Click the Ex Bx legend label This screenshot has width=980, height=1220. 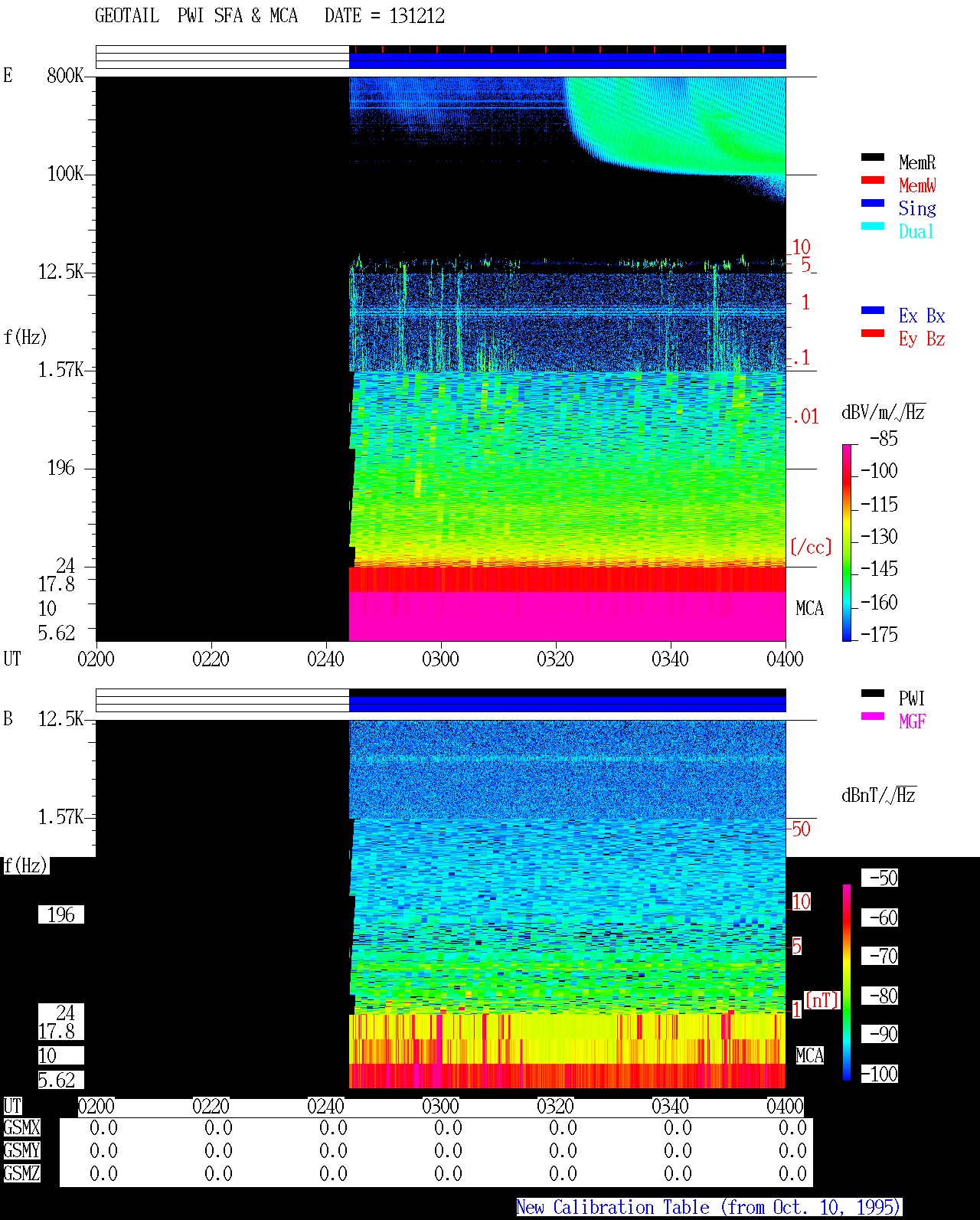point(922,316)
